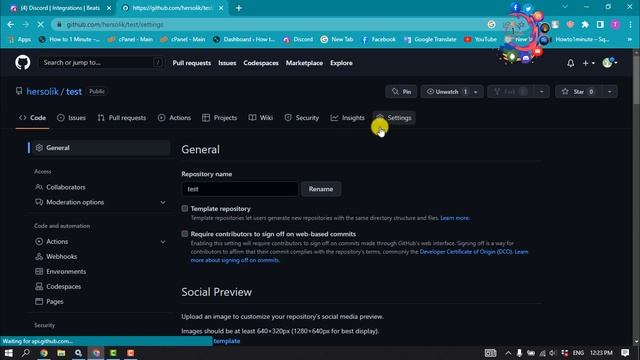
Task: Open the hersolik owner link
Action: coord(42,92)
